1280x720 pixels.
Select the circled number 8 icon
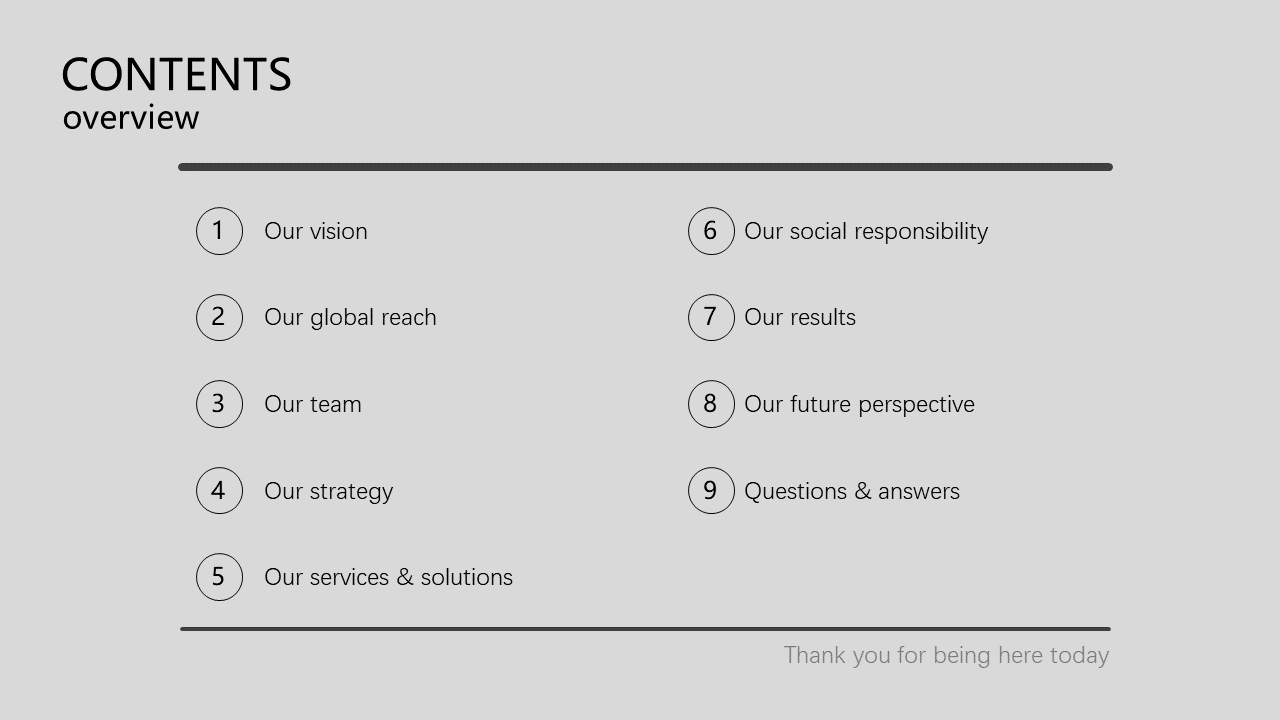(x=711, y=404)
